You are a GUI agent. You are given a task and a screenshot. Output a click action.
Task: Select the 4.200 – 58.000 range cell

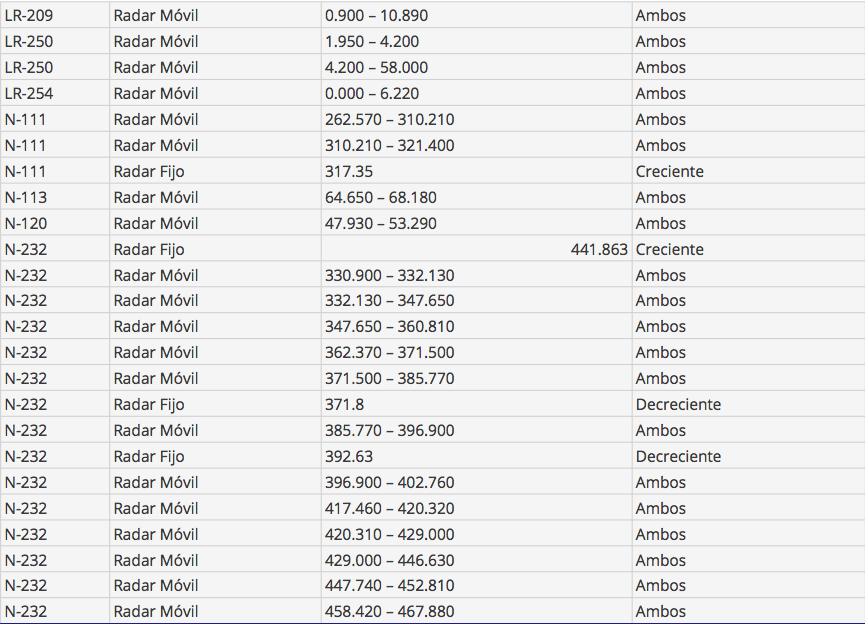[x=376, y=68]
